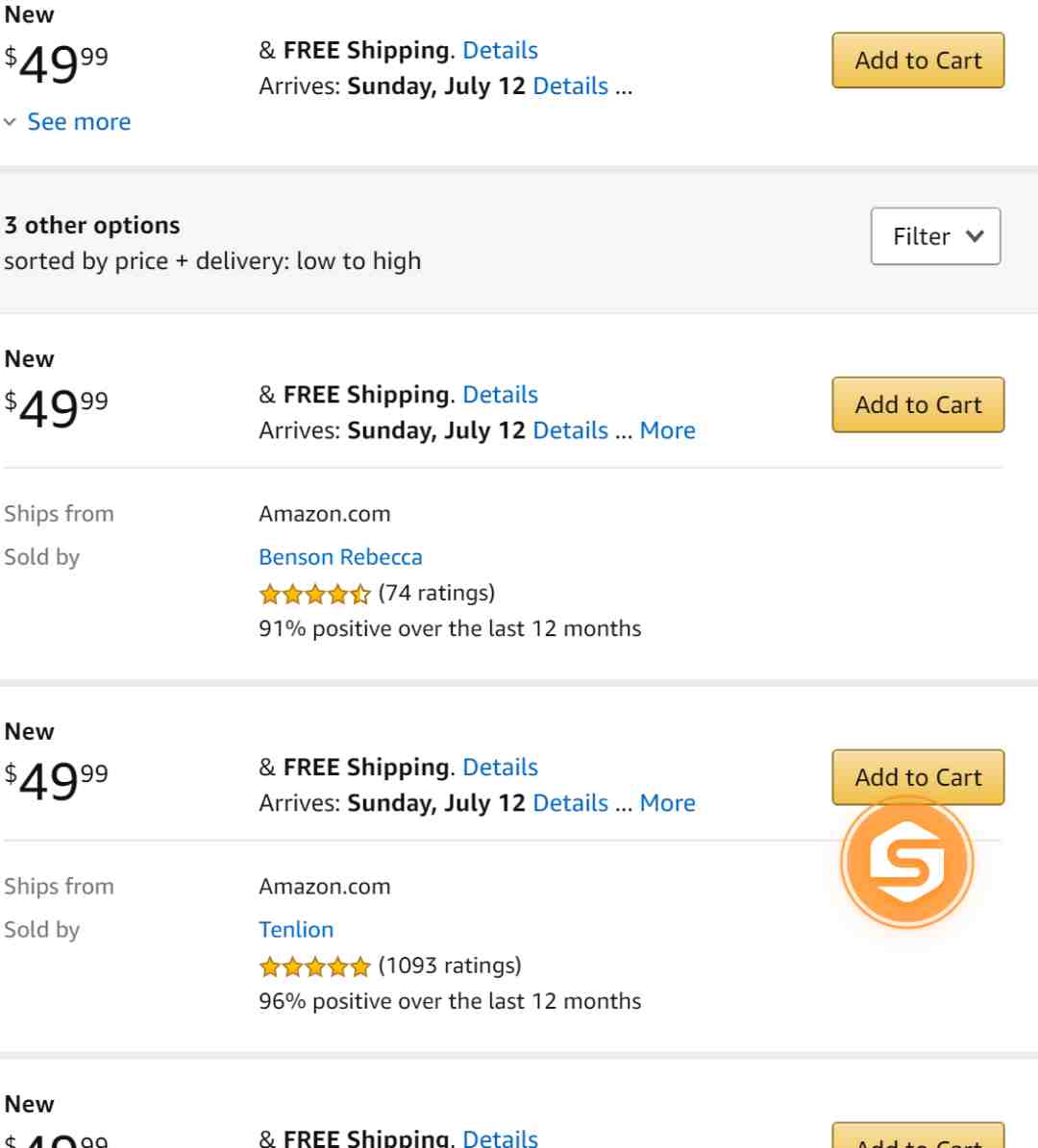
Task: Add Tenlion's offer to cart
Action: tap(918, 777)
